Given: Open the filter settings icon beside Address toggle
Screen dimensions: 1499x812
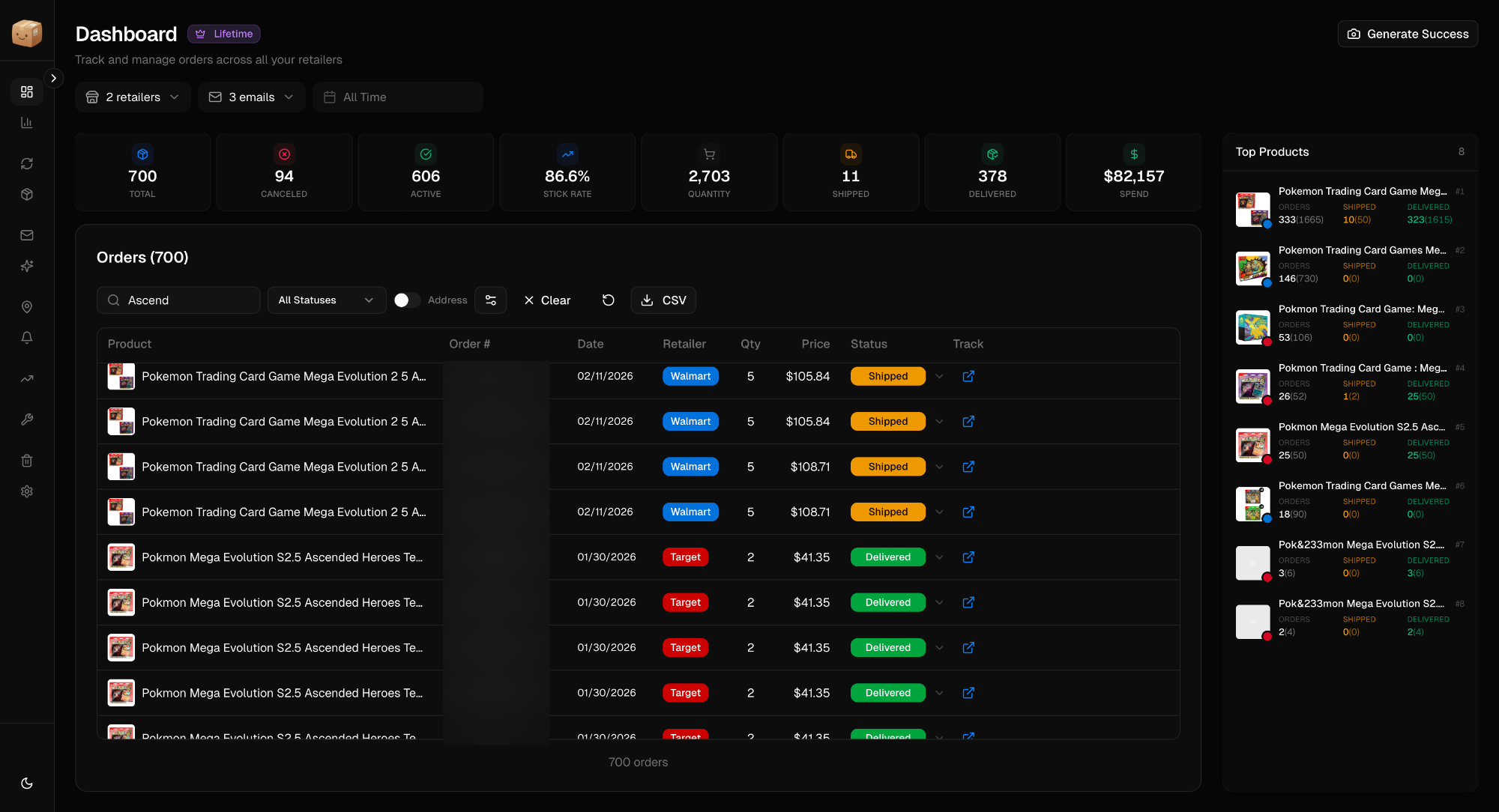Looking at the screenshot, I should tap(491, 300).
